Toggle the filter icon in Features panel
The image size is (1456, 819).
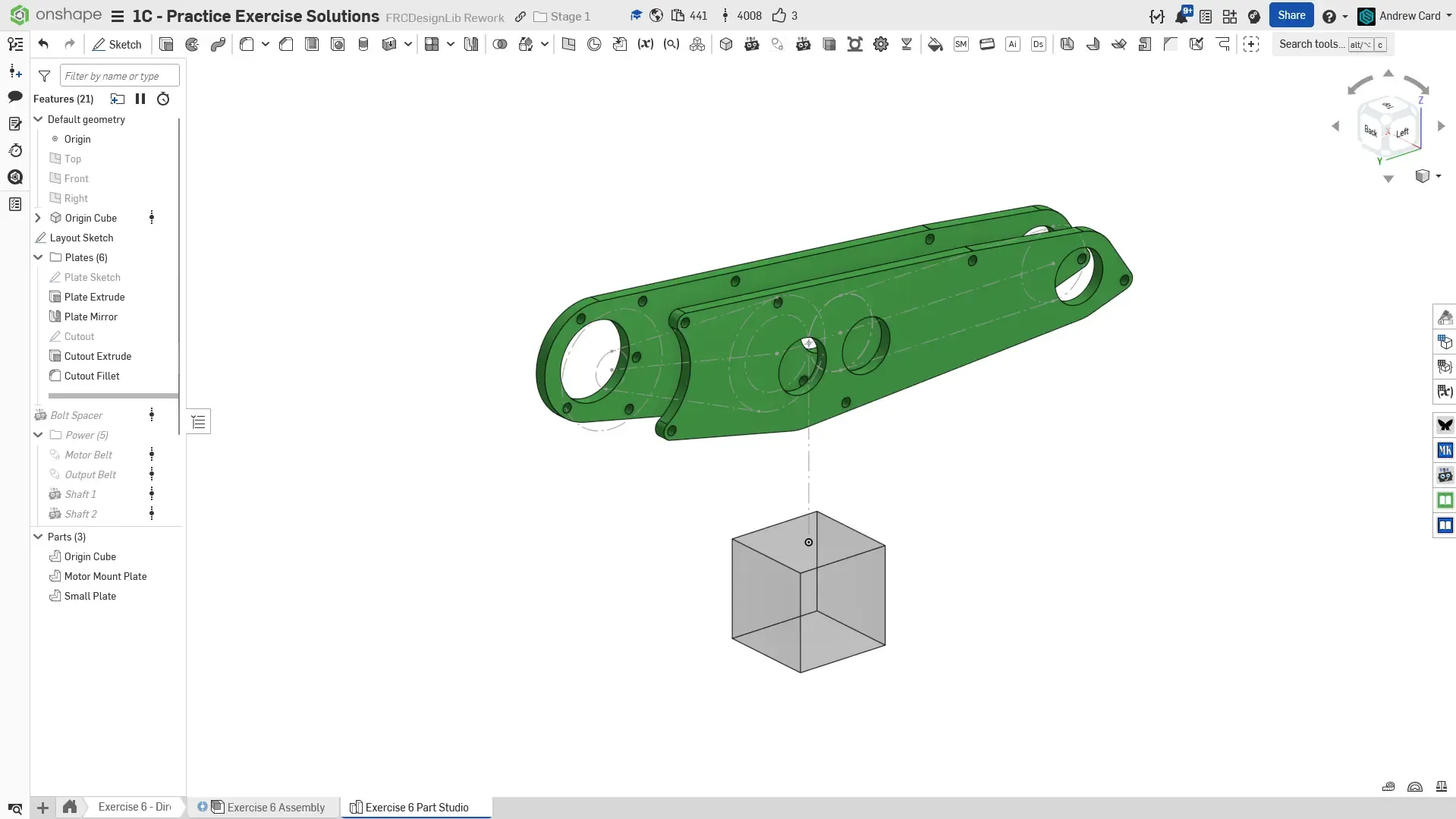pyautogui.click(x=45, y=76)
